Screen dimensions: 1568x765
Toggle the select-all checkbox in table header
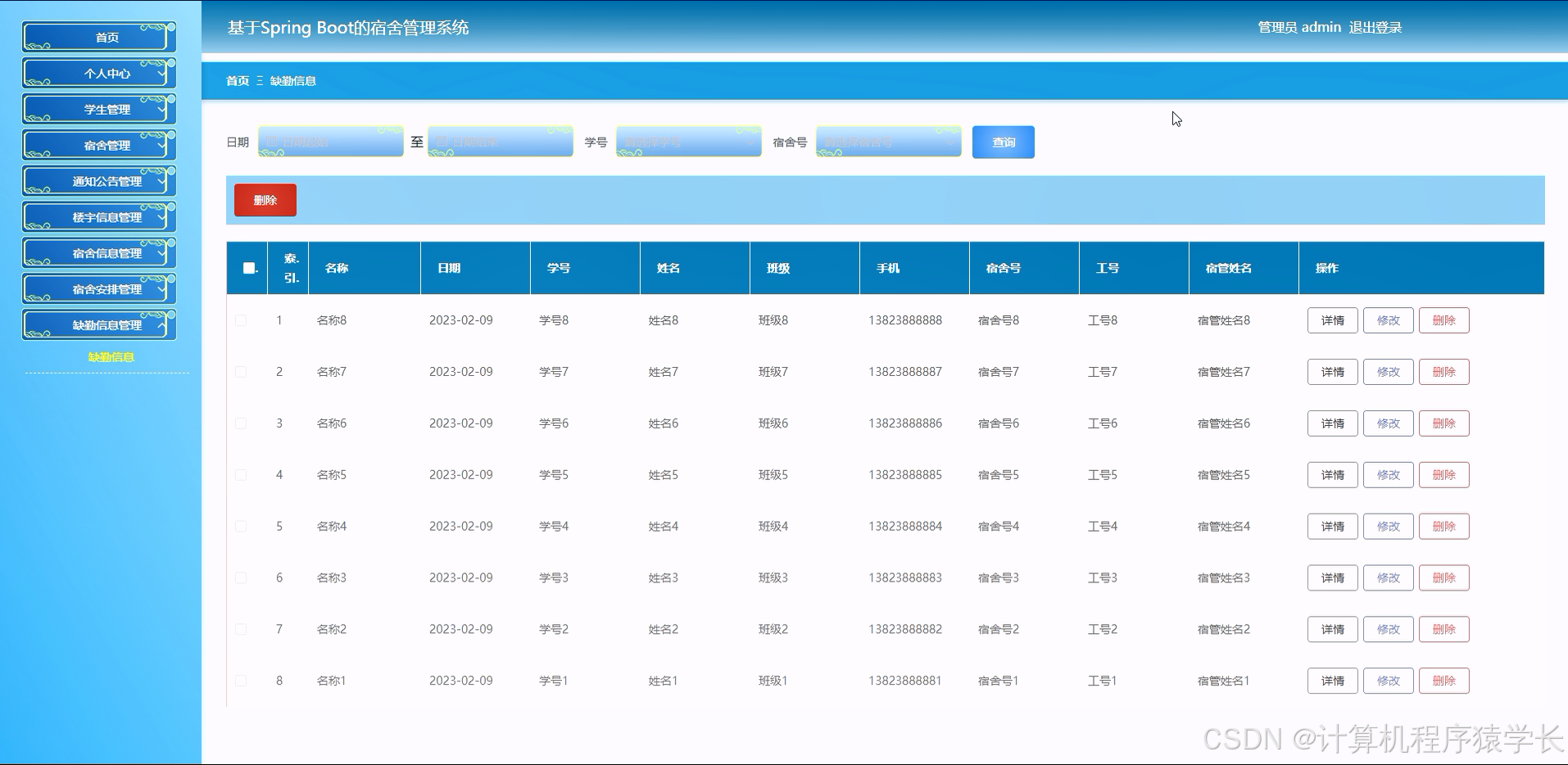coord(249,268)
